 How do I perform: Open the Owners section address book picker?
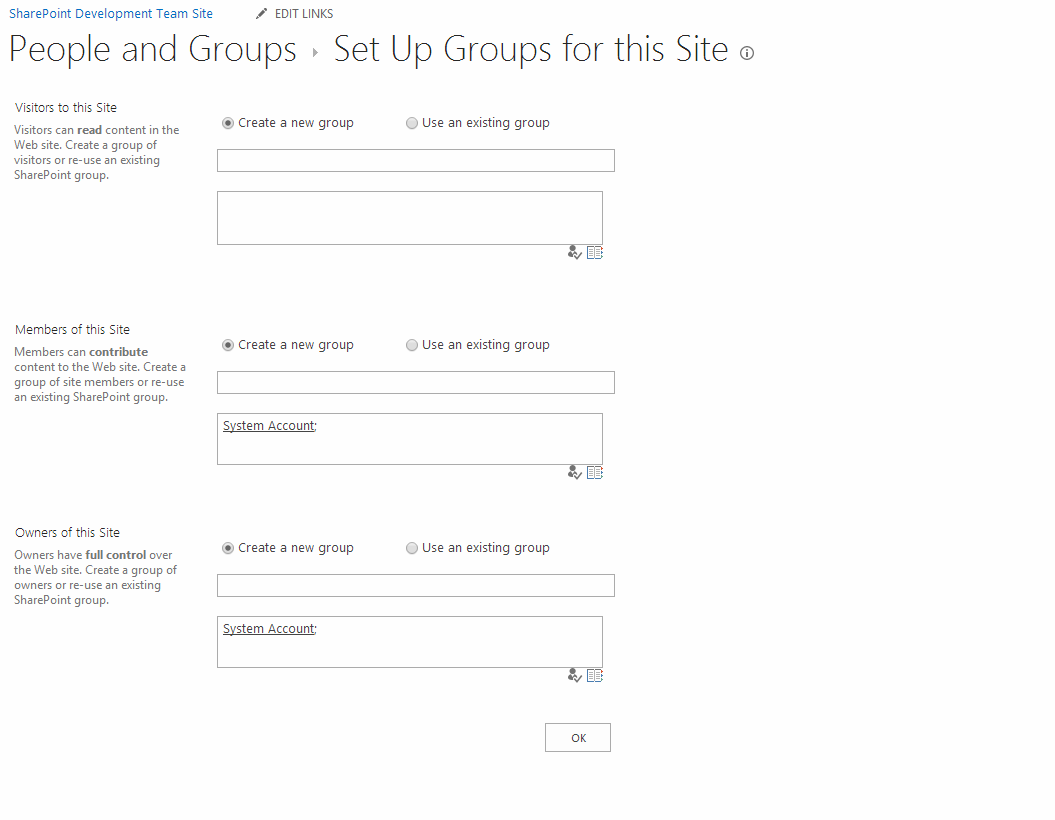click(x=594, y=675)
